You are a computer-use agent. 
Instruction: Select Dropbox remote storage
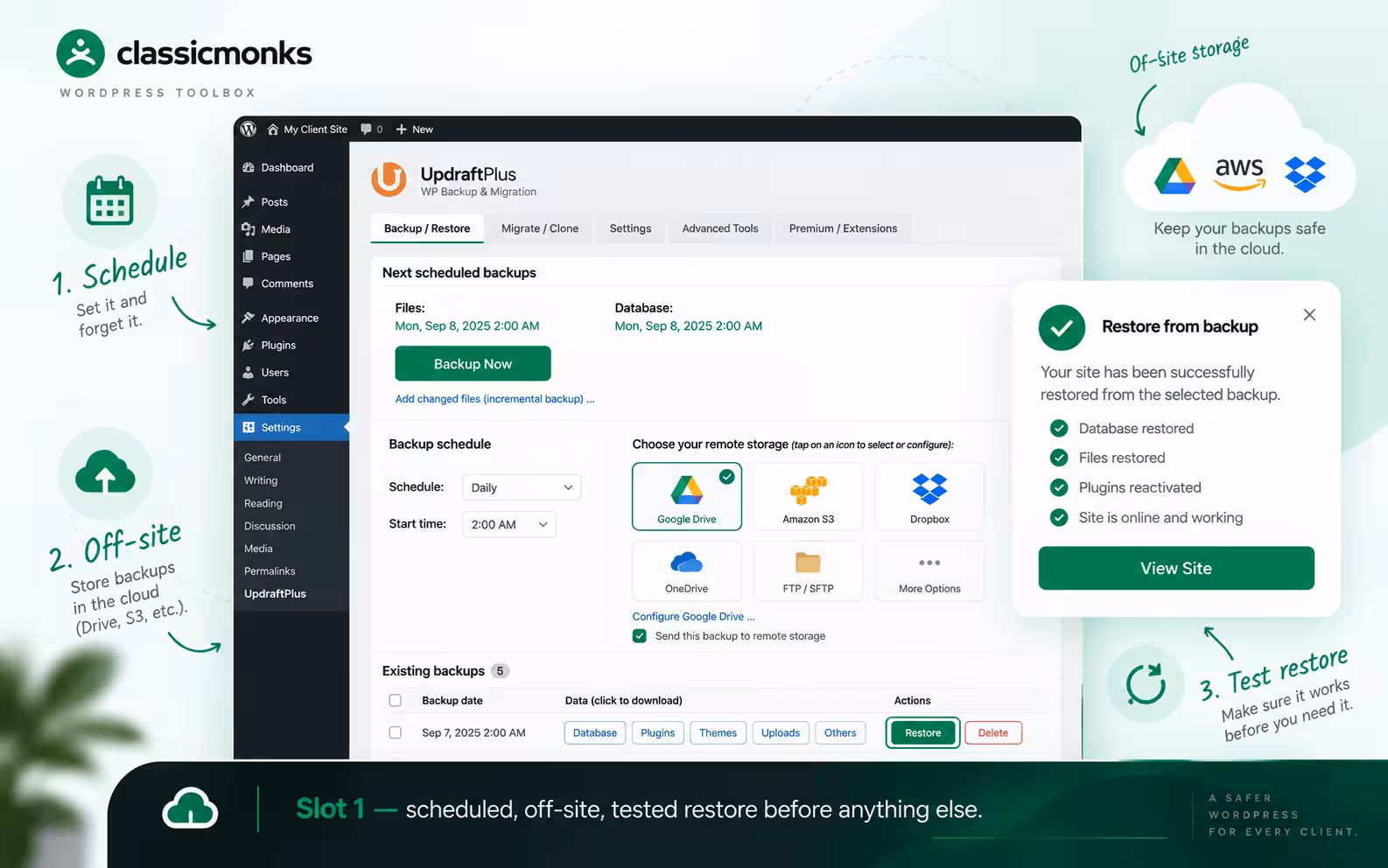[x=929, y=496]
